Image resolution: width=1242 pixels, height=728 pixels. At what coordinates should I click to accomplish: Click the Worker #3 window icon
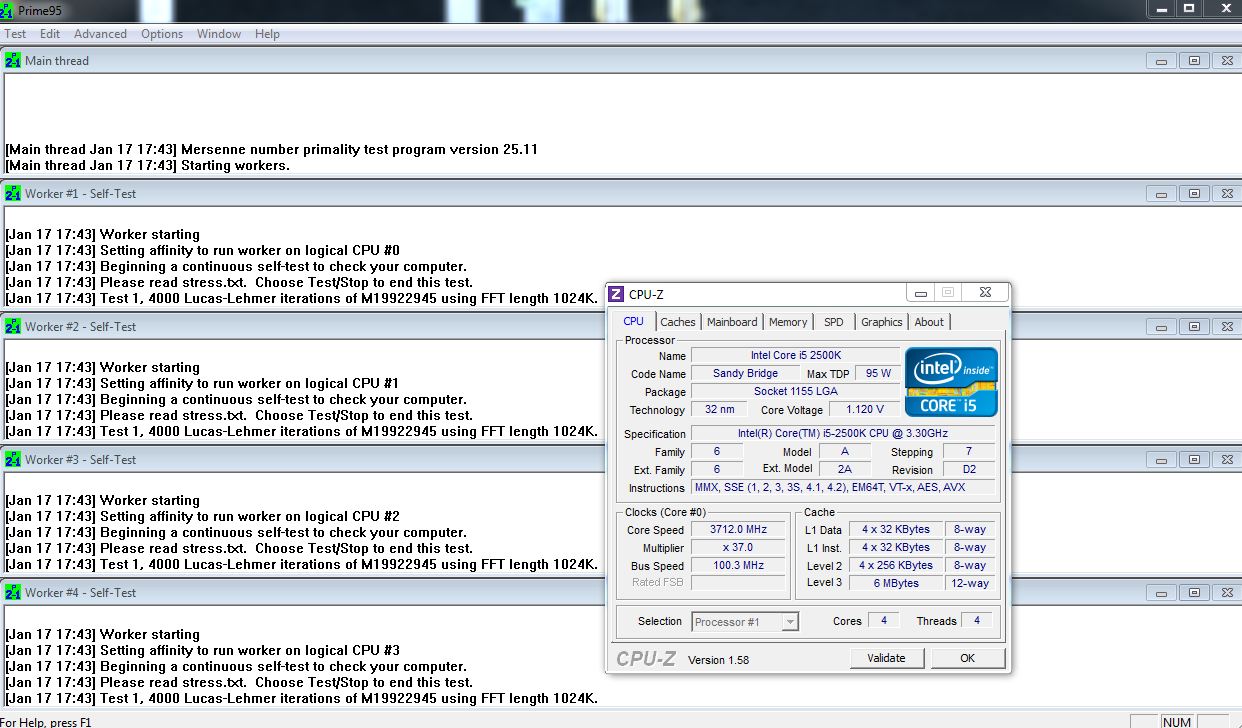(x=13, y=459)
